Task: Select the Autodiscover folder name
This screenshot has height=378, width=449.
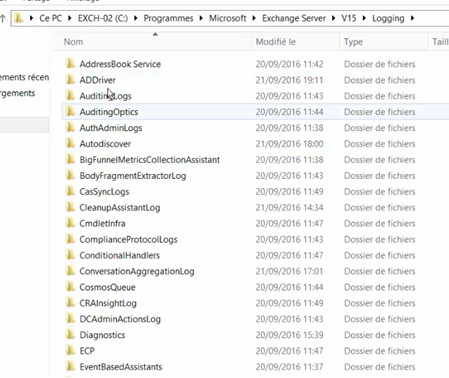Action: tap(105, 144)
